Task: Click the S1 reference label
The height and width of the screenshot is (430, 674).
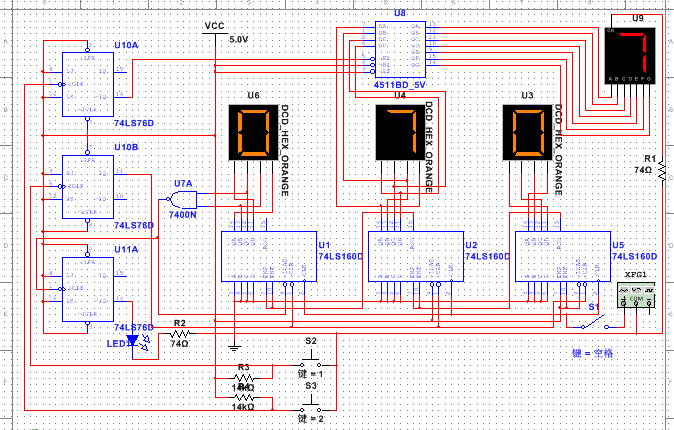Action: [594, 307]
